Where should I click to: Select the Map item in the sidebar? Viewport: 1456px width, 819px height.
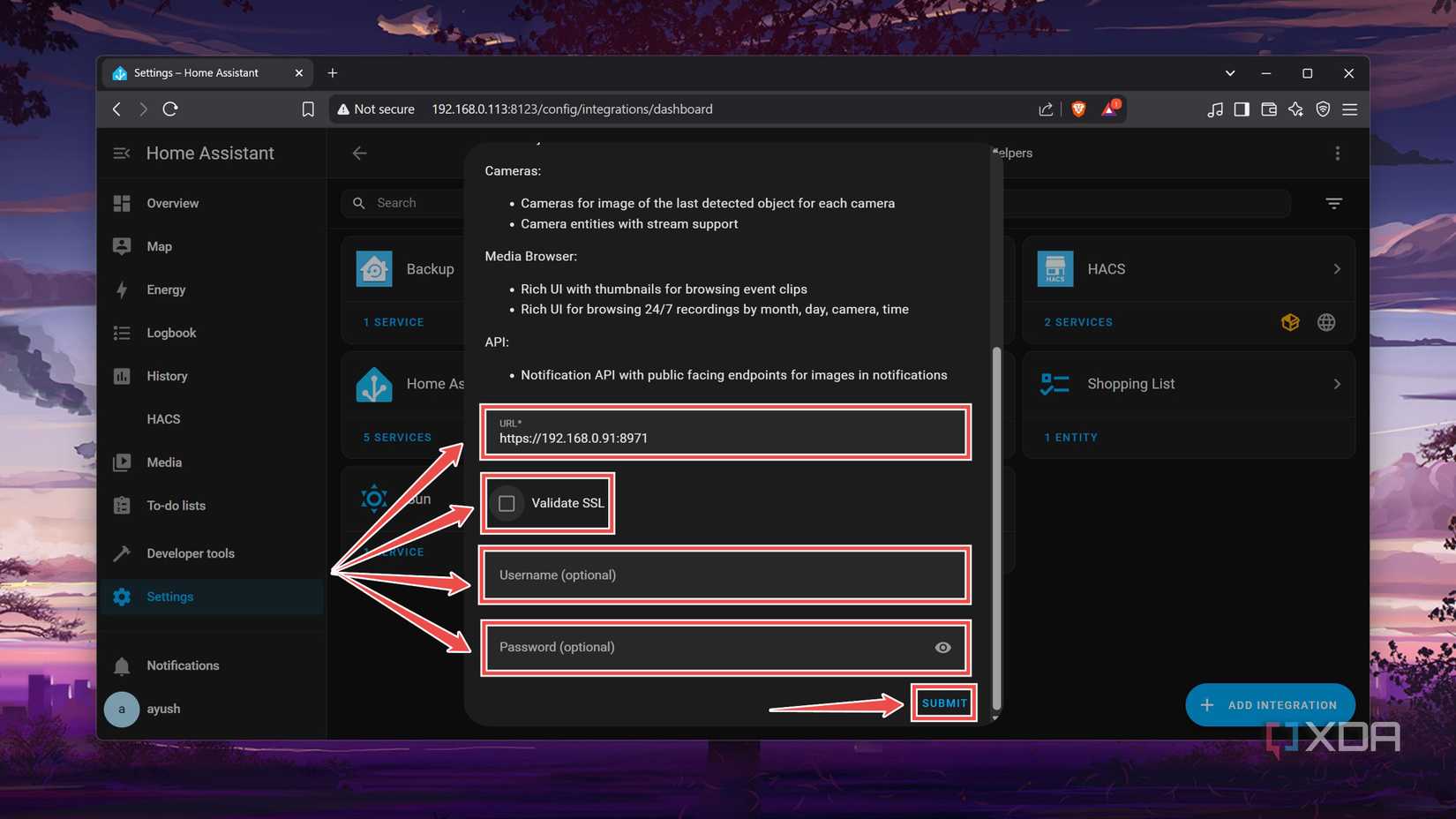(x=159, y=246)
